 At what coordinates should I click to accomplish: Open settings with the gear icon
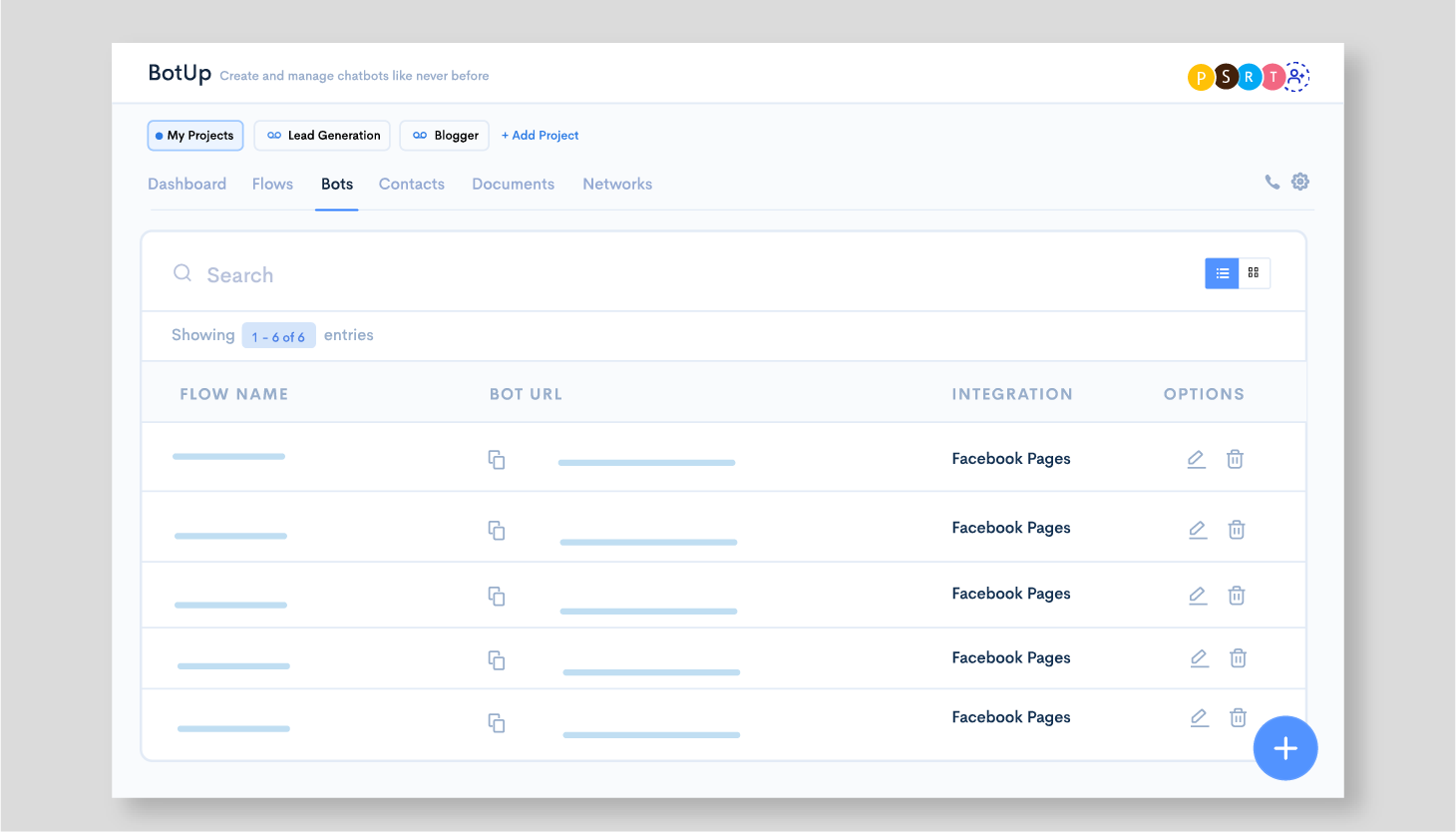1299,182
